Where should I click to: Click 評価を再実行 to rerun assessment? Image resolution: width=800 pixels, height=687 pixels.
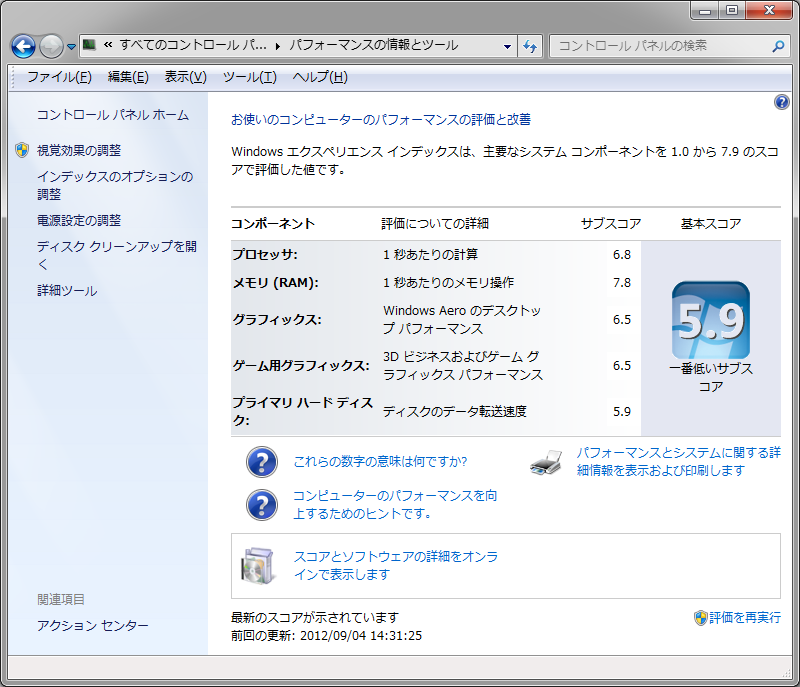[745, 618]
